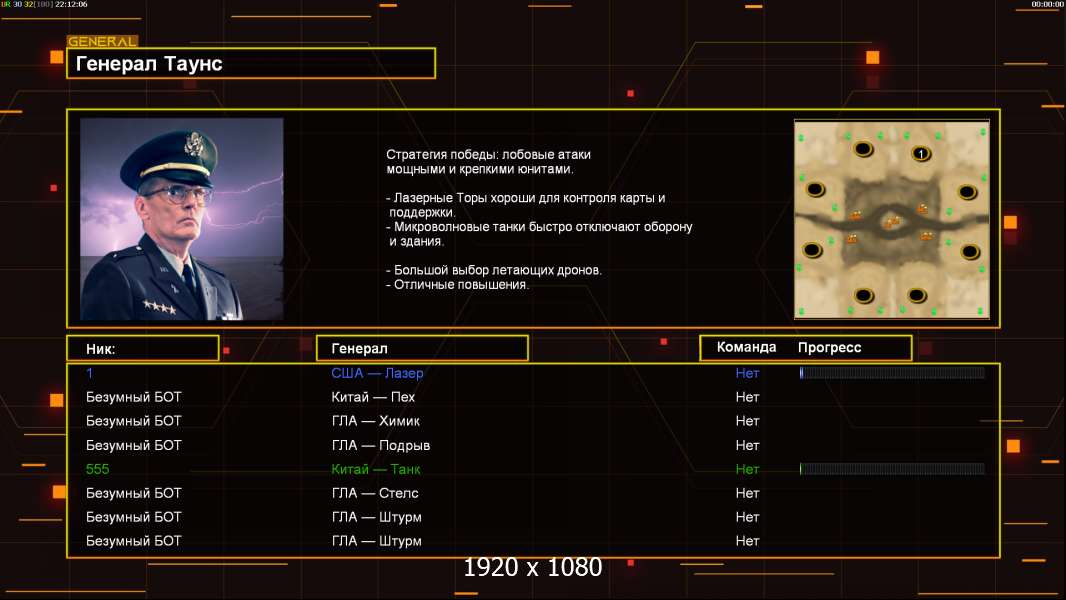Click the "Прогресс" column header

(829, 348)
